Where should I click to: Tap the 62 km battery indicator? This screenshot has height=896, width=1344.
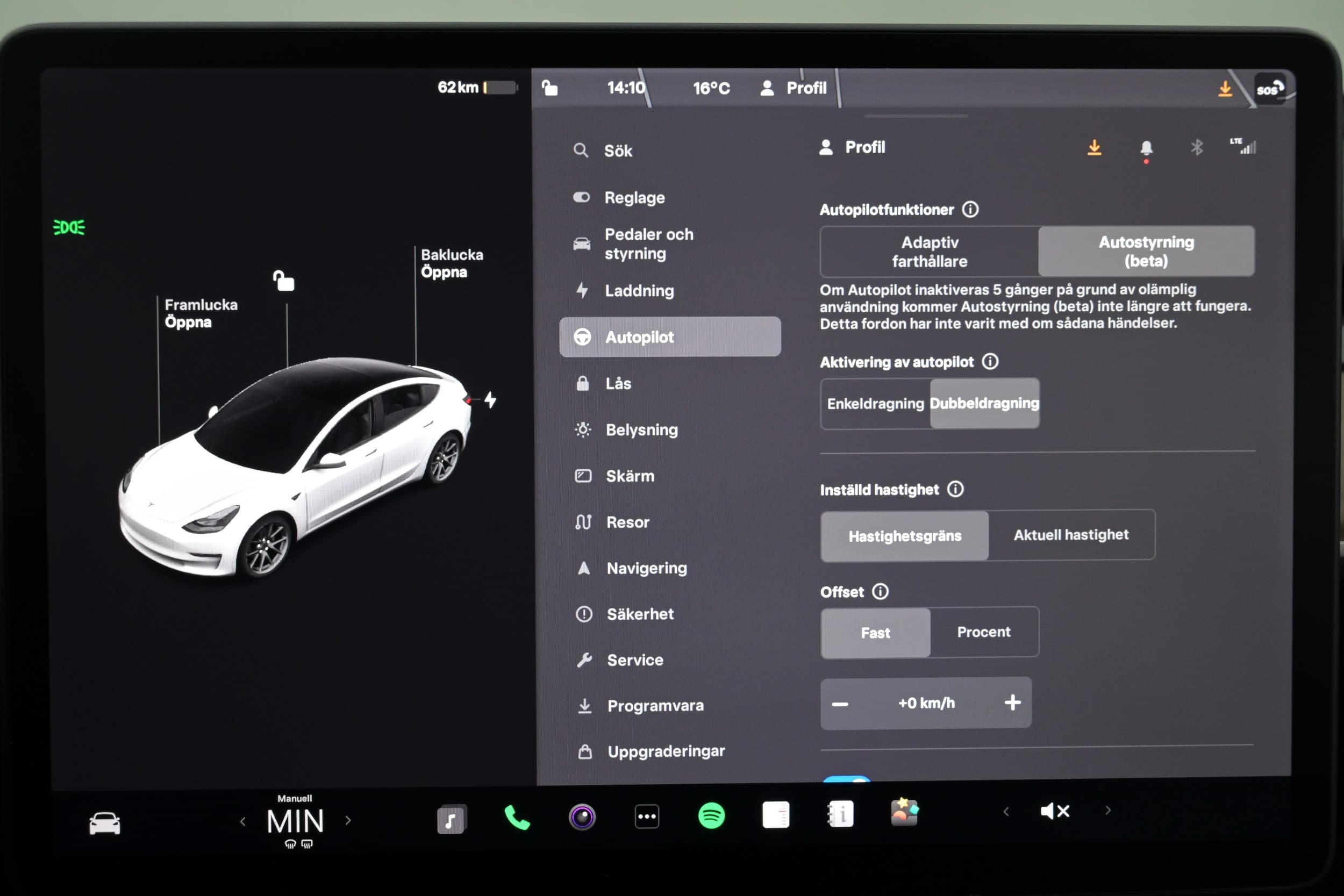click(x=478, y=87)
